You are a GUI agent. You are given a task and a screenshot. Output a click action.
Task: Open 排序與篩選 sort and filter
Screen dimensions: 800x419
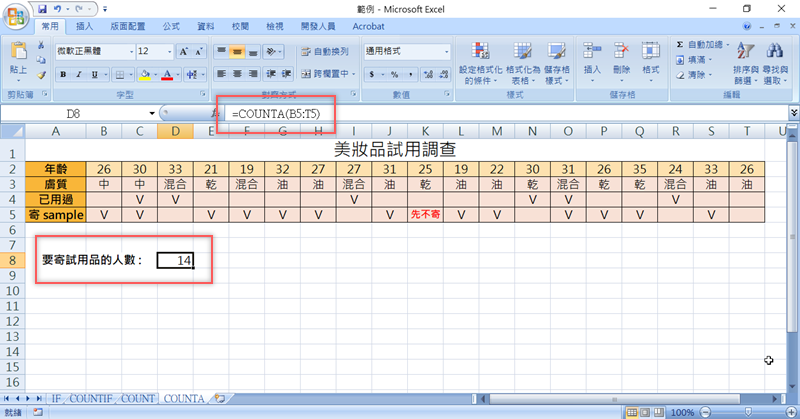(x=745, y=63)
